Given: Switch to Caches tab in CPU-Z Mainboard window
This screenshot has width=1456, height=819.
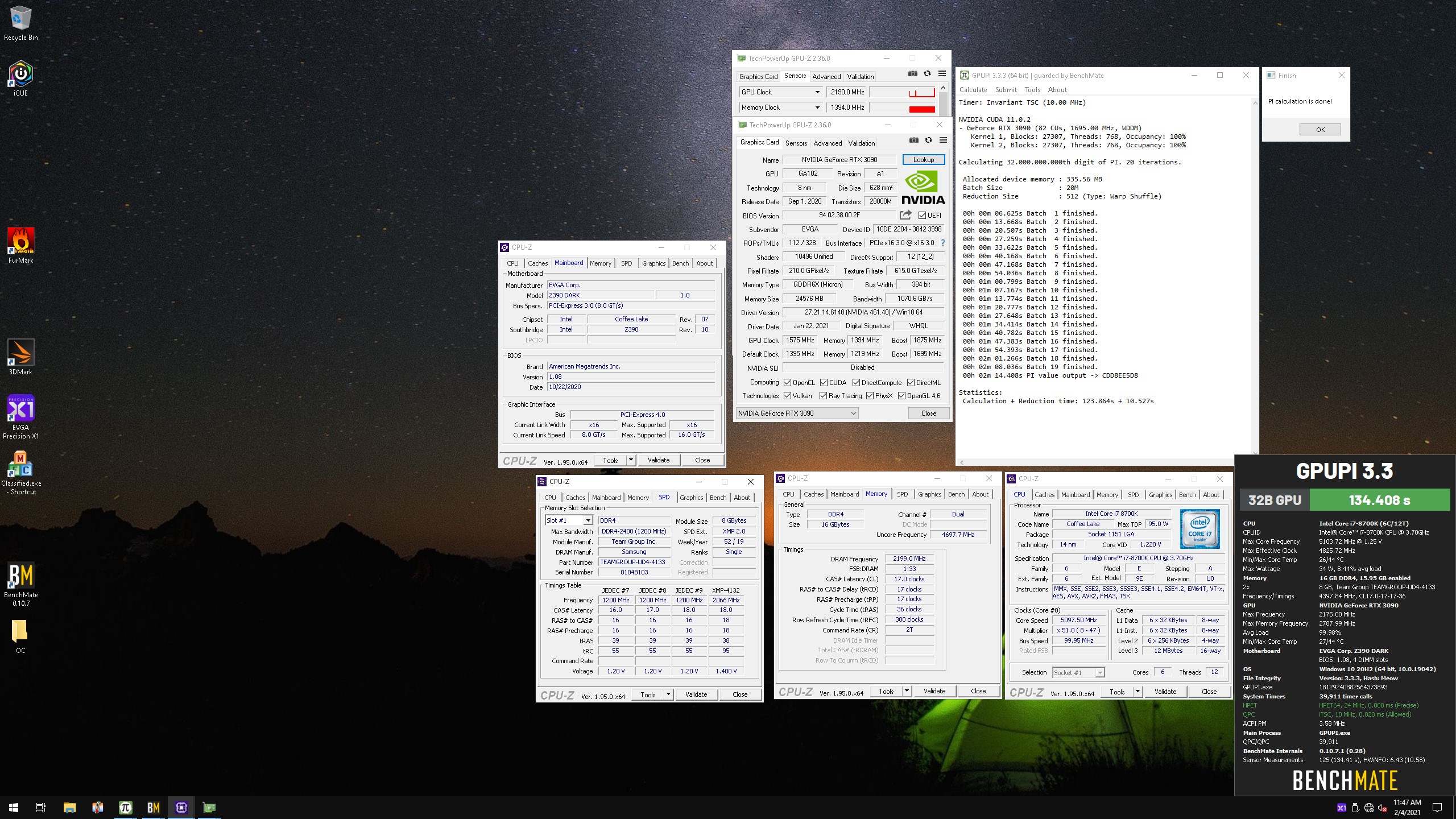Looking at the screenshot, I should point(537,263).
